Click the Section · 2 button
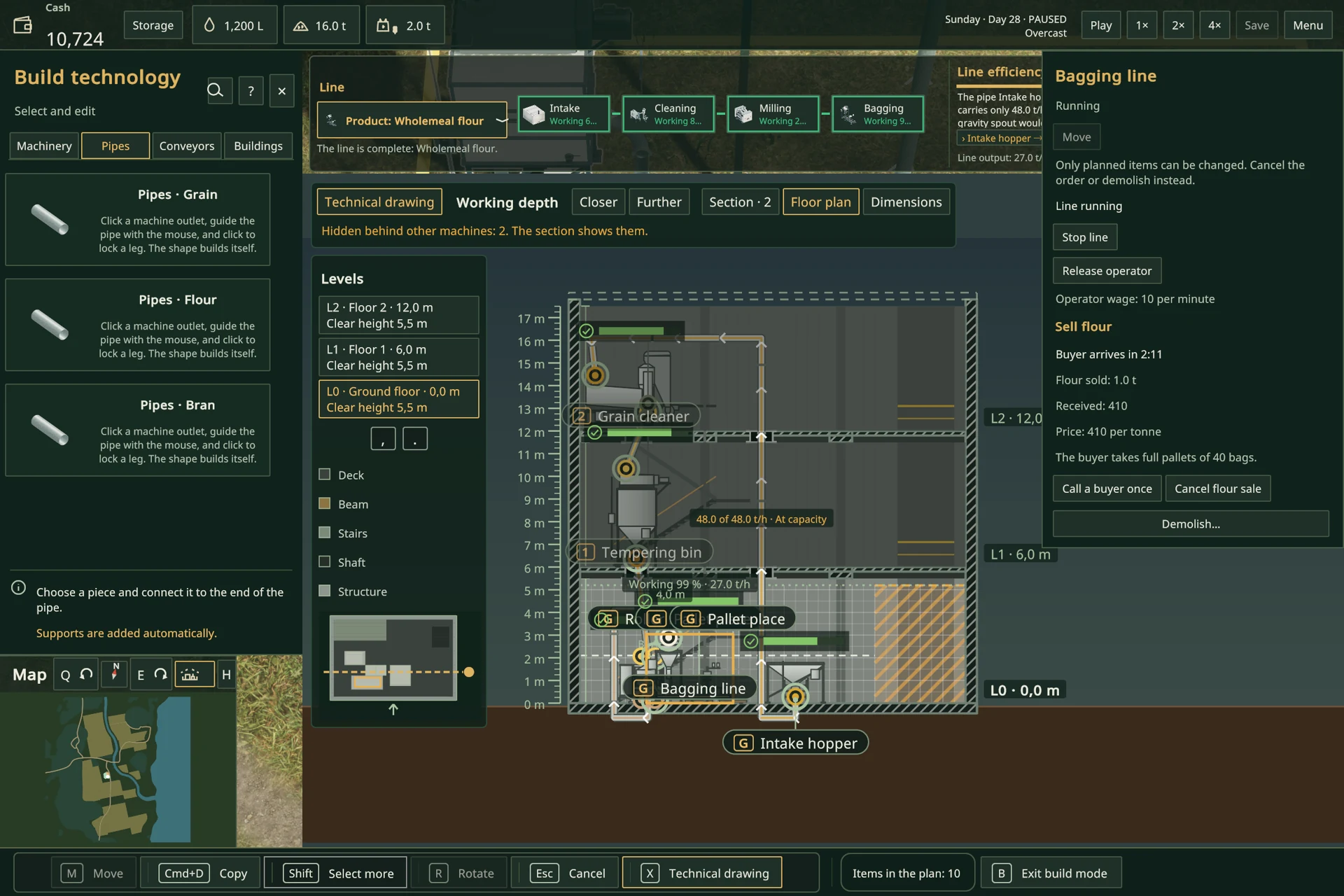Viewport: 1344px width, 896px height. click(x=740, y=202)
